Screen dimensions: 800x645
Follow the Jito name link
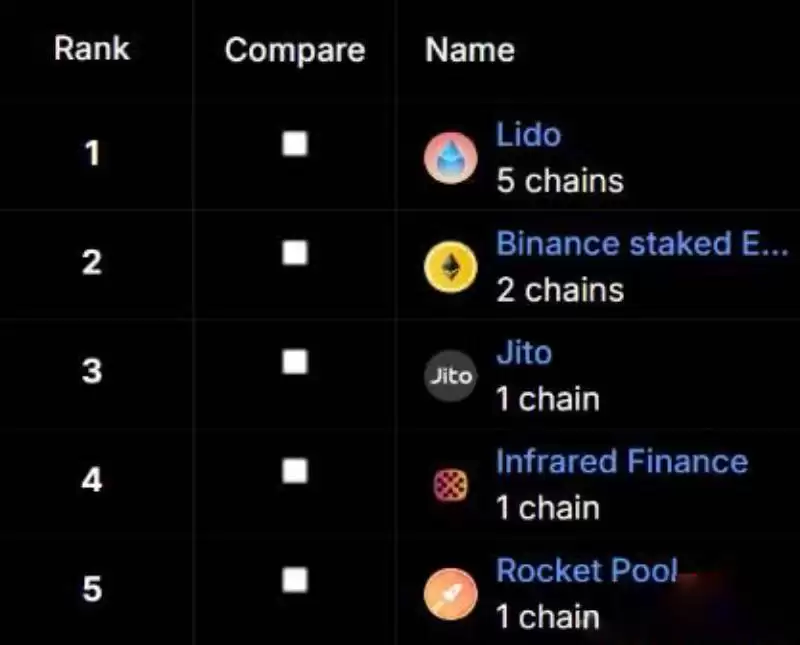pyautogui.click(x=523, y=353)
